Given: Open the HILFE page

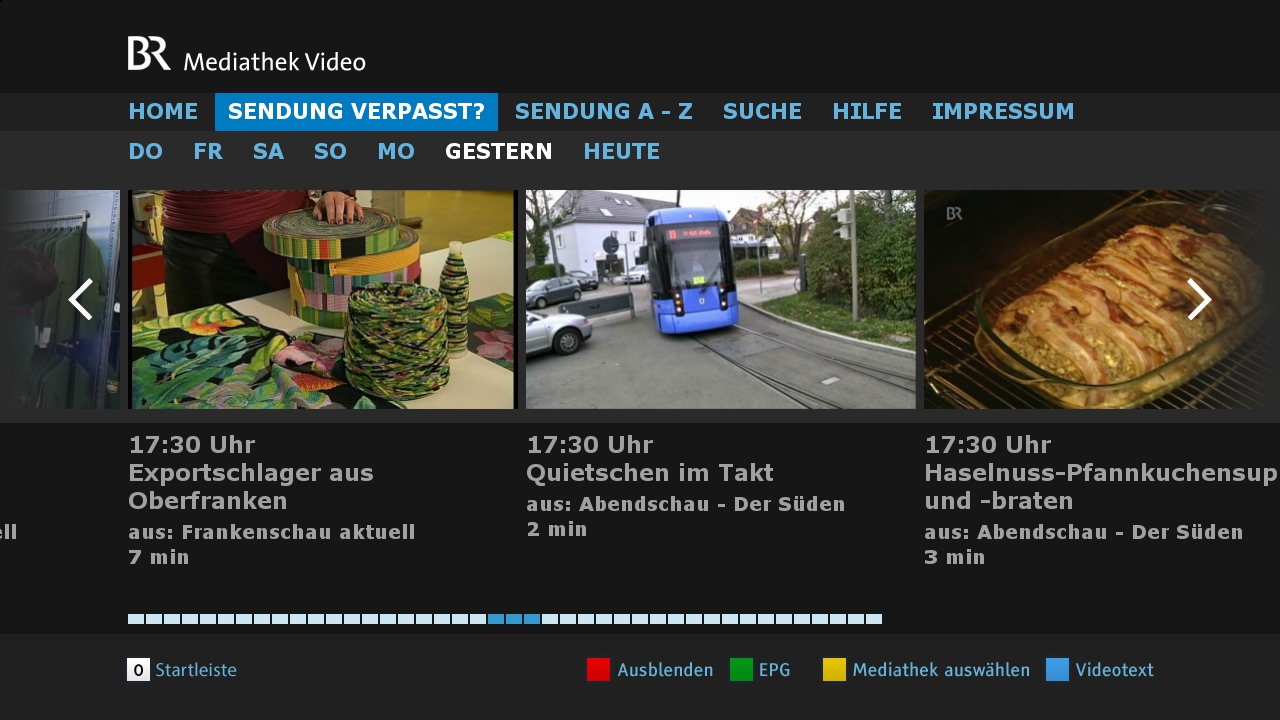Looking at the screenshot, I should pos(866,111).
